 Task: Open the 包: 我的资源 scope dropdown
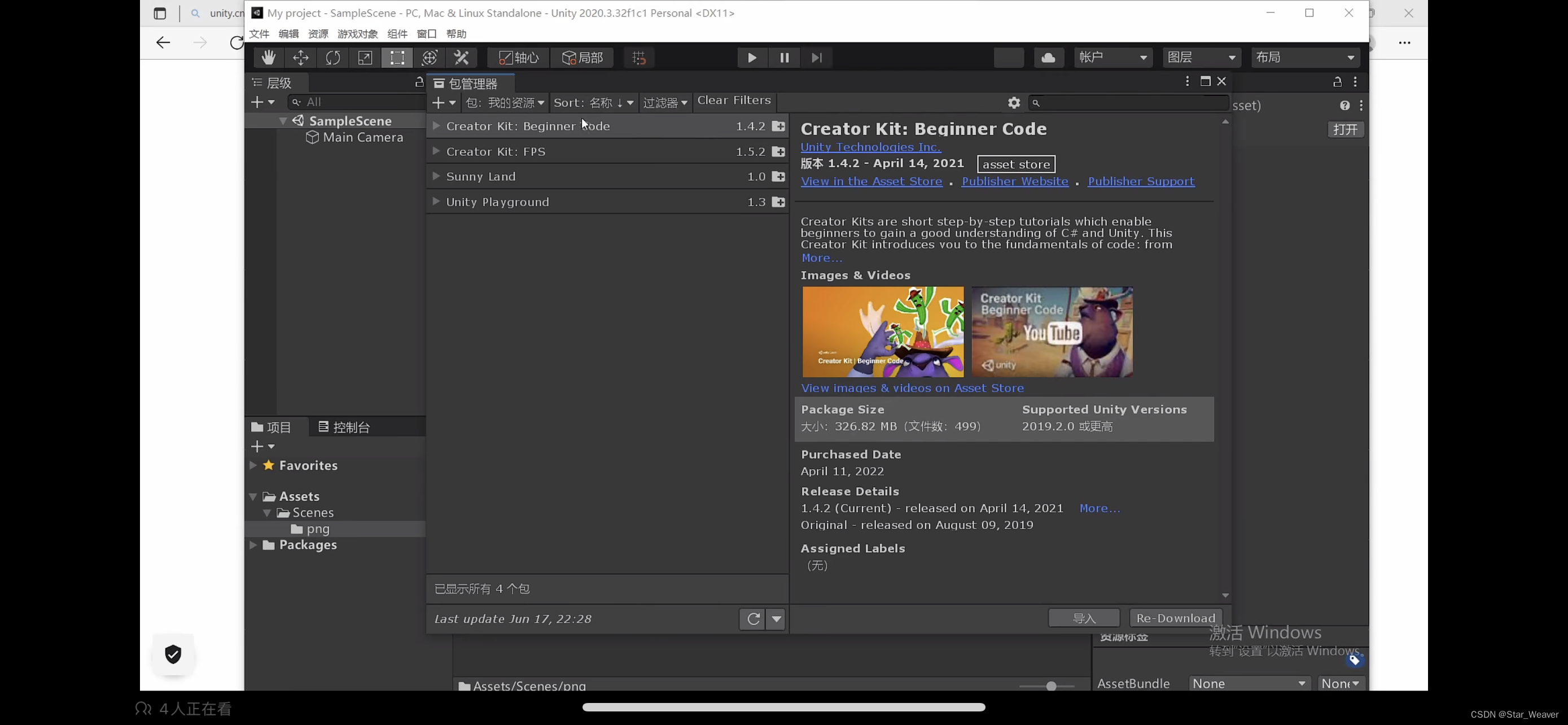[x=505, y=103]
